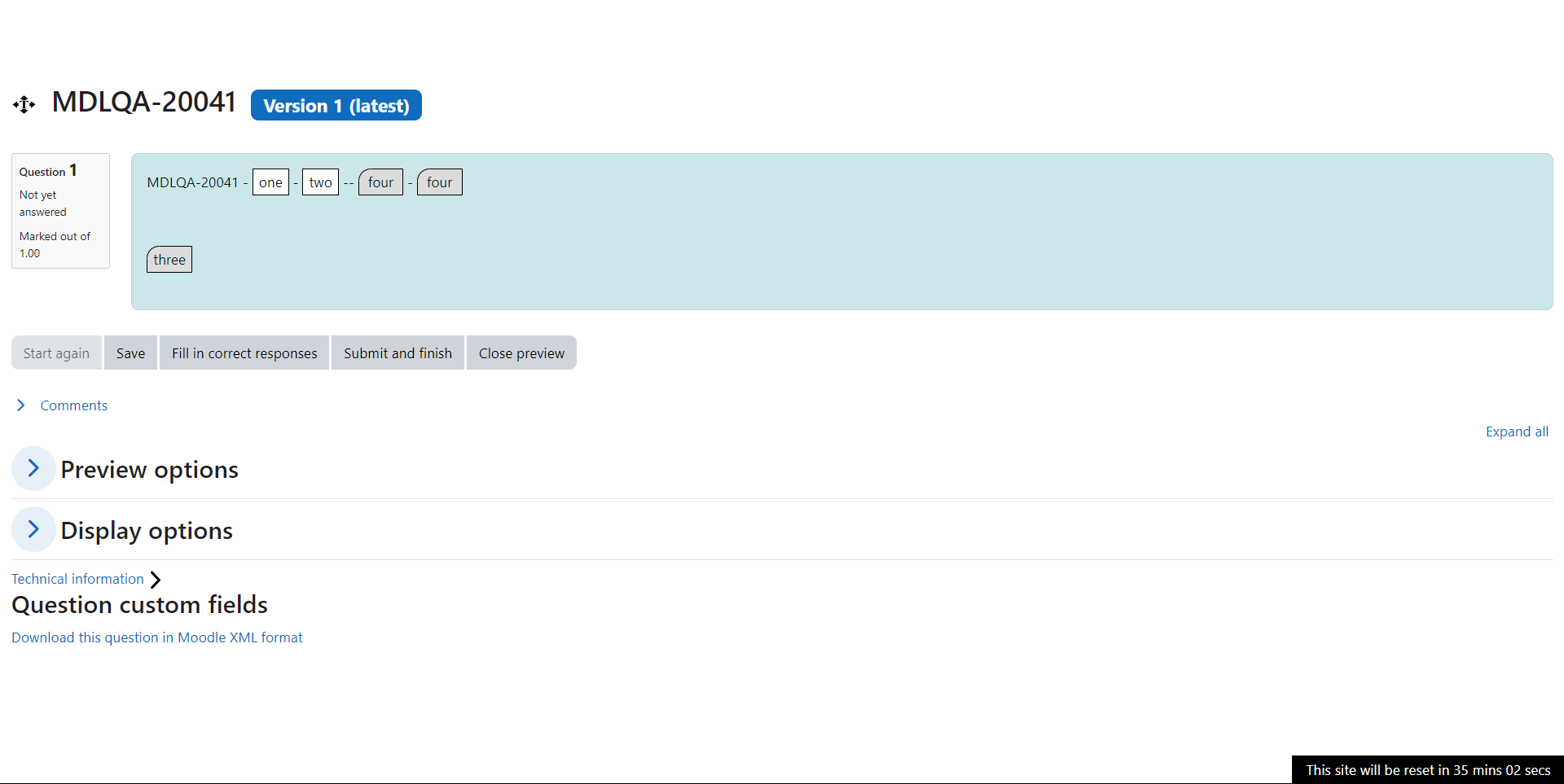
Task: Click the Start again button
Action: point(56,353)
